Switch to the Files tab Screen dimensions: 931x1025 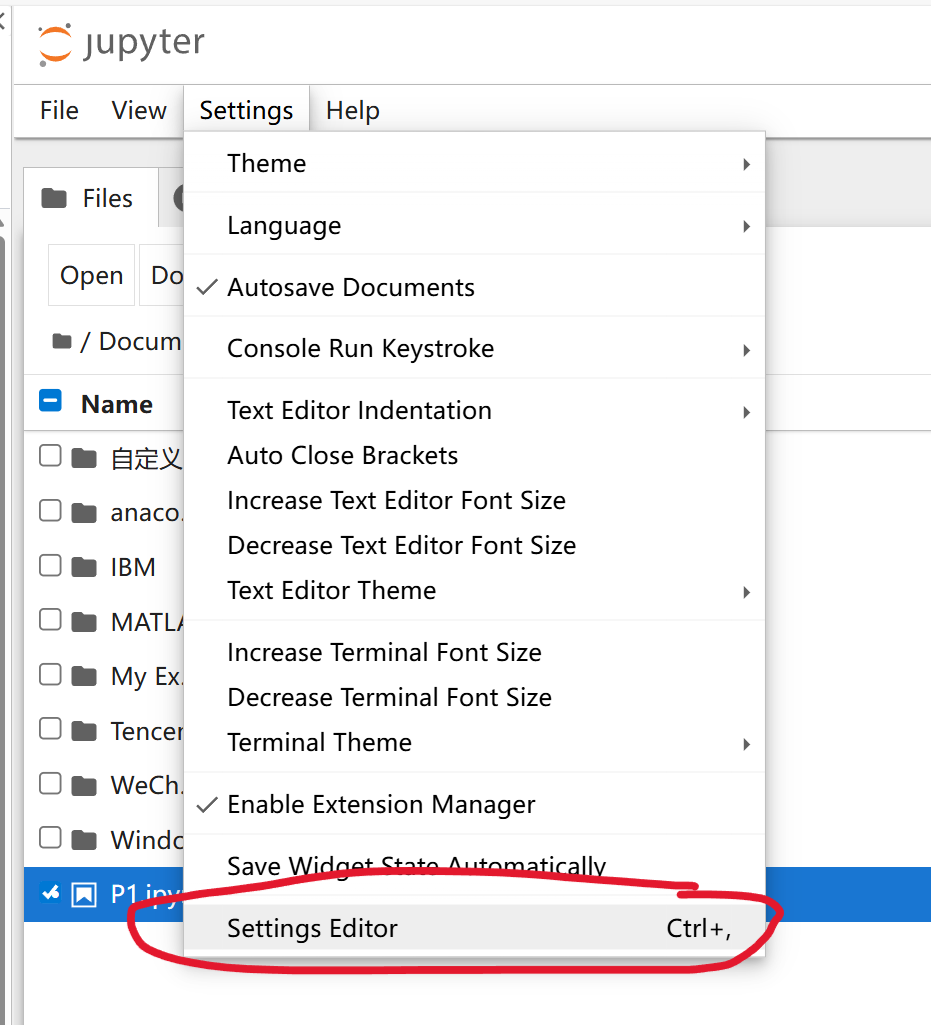tap(91, 198)
